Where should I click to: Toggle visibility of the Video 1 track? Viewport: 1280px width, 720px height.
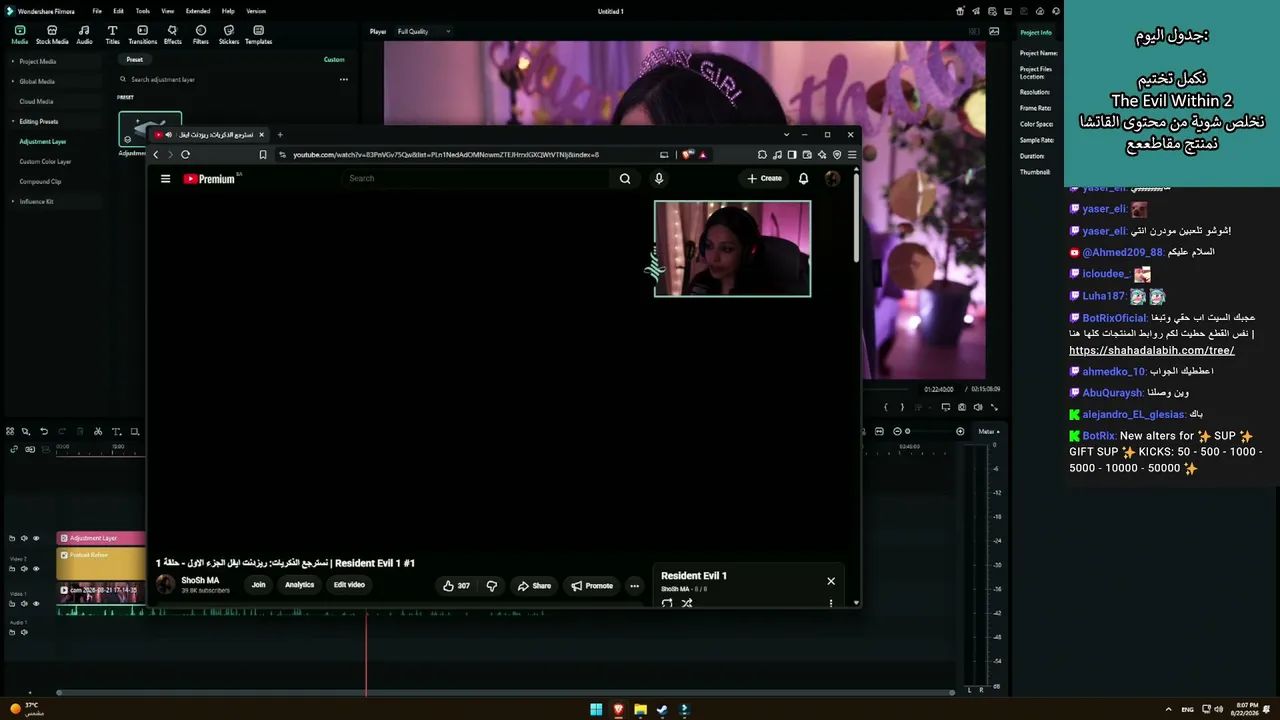coord(36,604)
